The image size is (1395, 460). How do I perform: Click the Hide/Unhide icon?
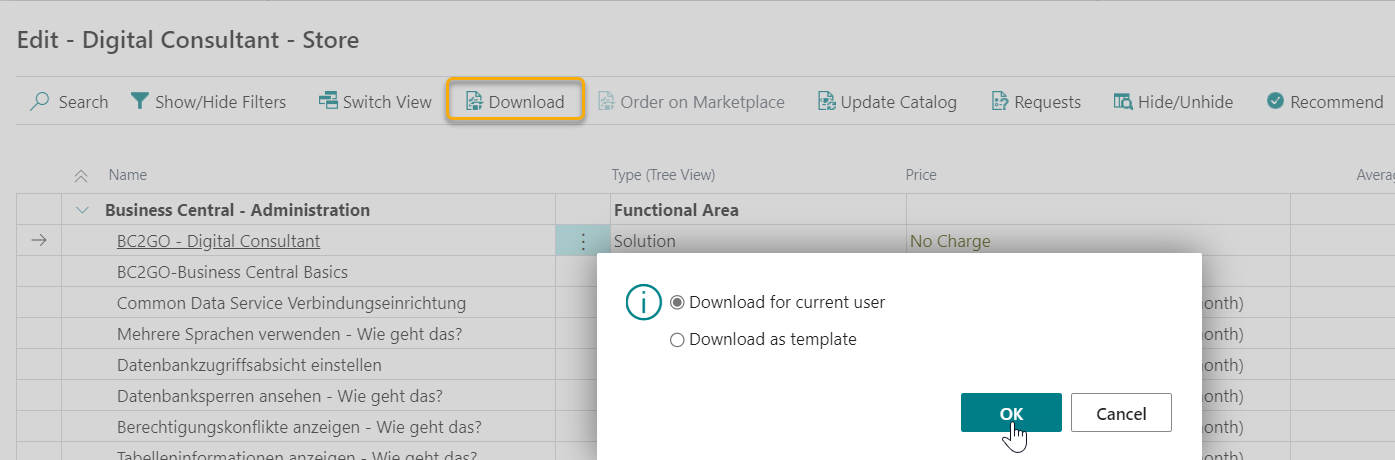[x=1123, y=102]
